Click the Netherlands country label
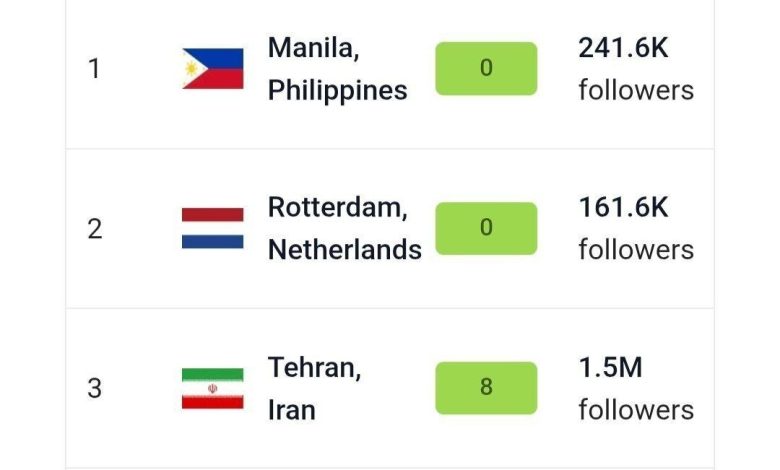The image size is (780, 470). [x=344, y=250]
